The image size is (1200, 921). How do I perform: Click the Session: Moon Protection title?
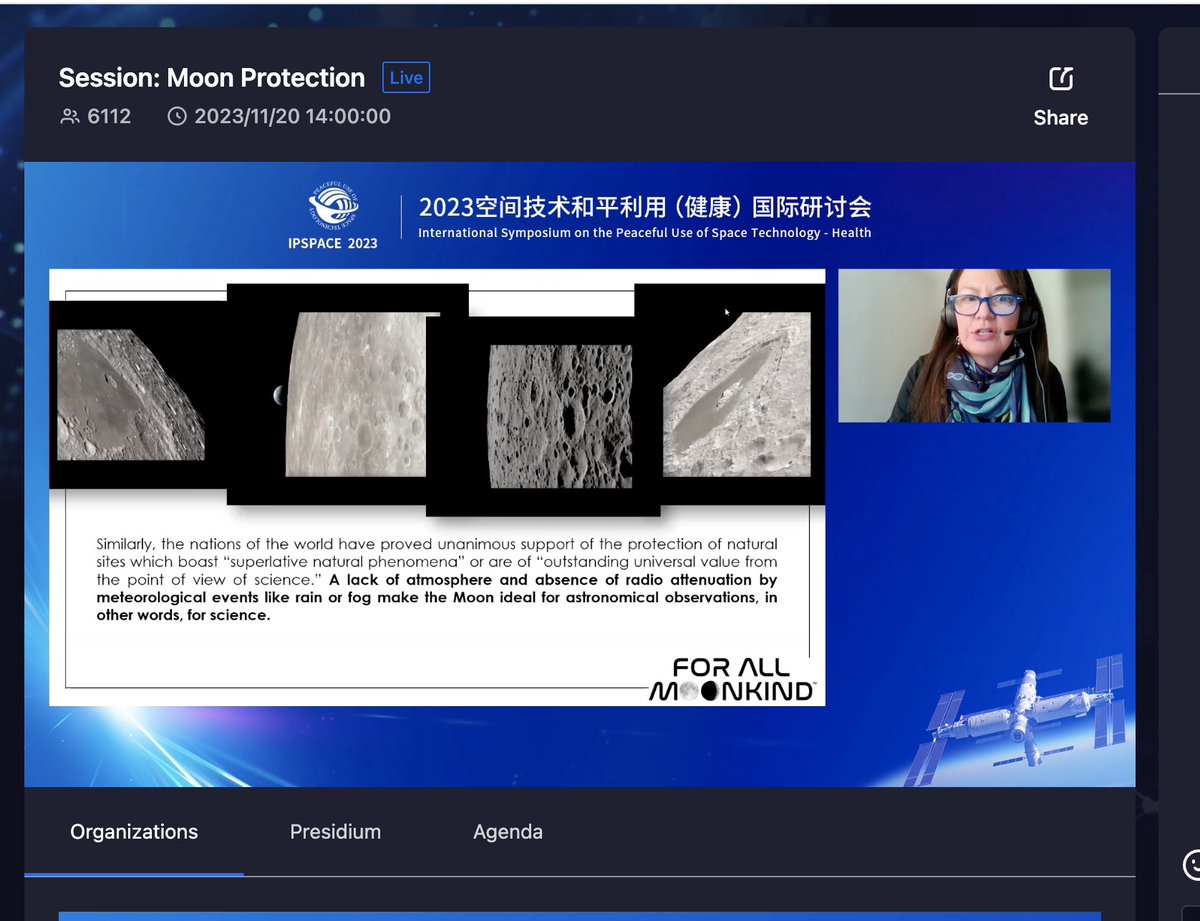[x=212, y=78]
